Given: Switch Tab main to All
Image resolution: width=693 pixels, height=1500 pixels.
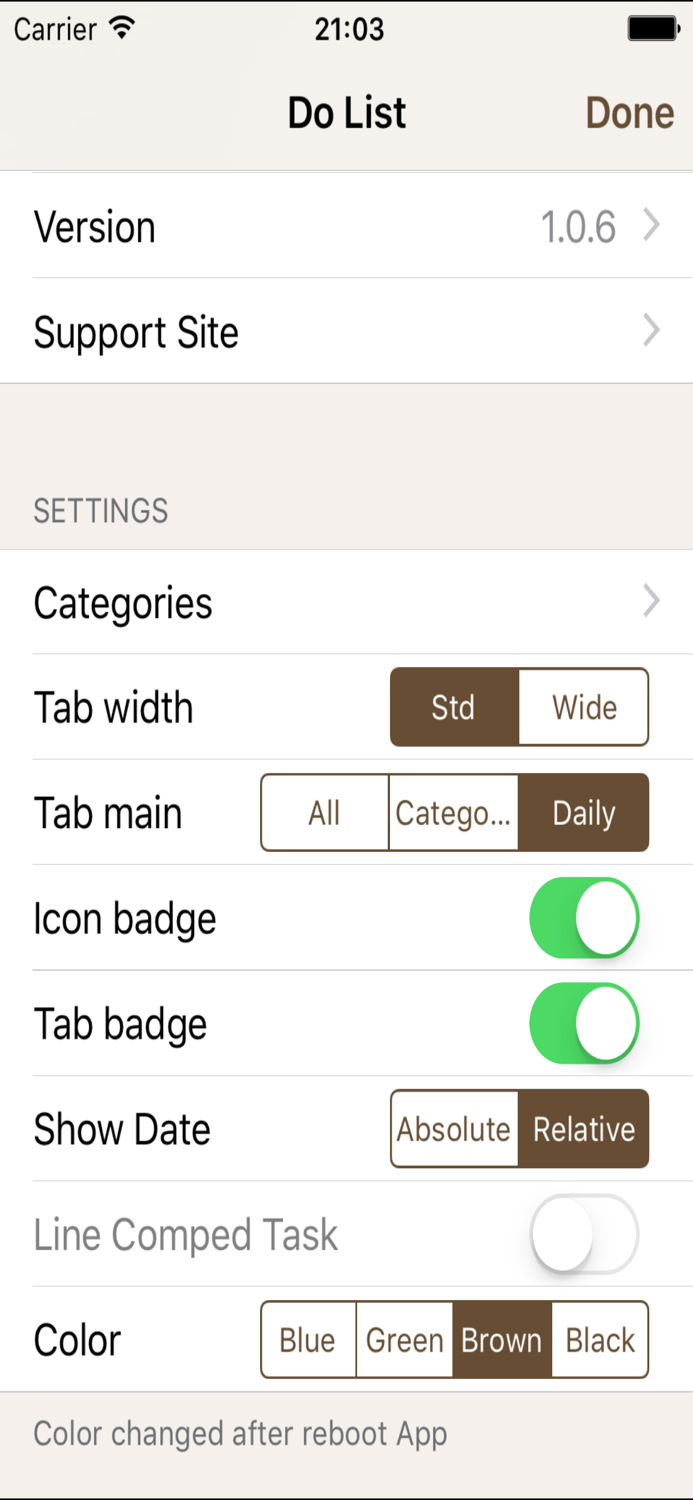Looking at the screenshot, I should pyautogui.click(x=324, y=813).
